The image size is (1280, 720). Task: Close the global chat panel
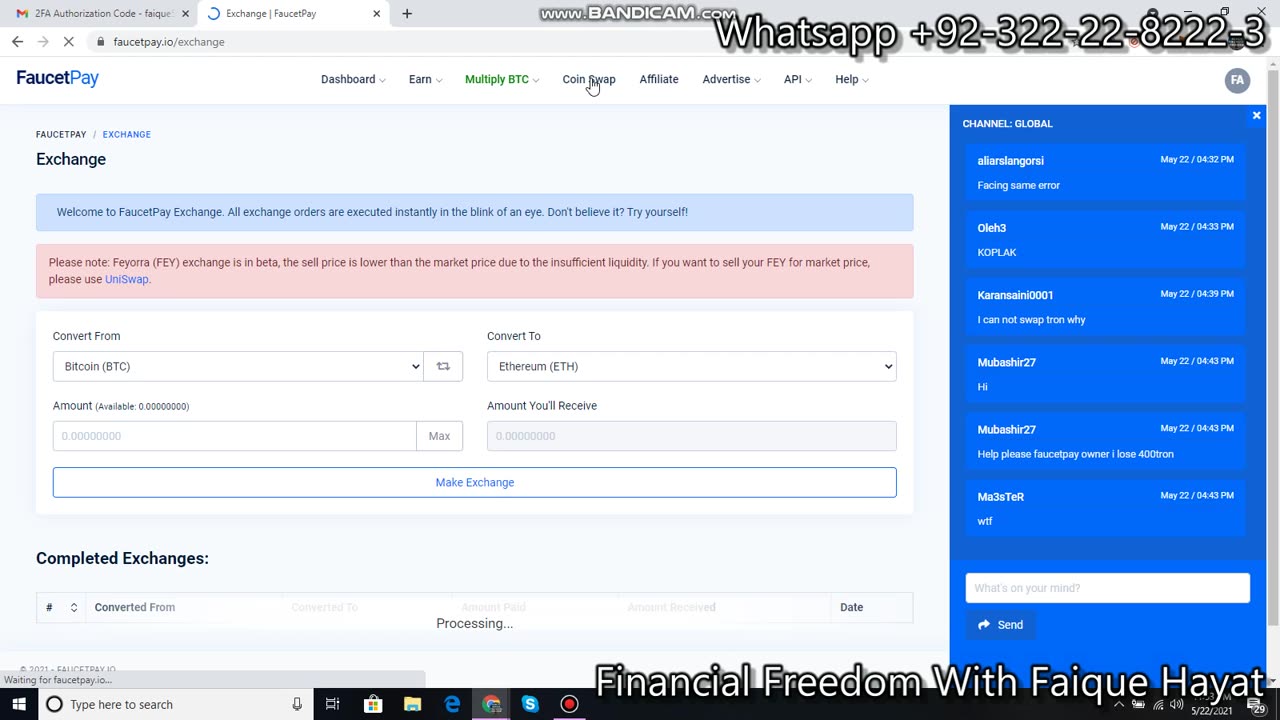[1257, 116]
